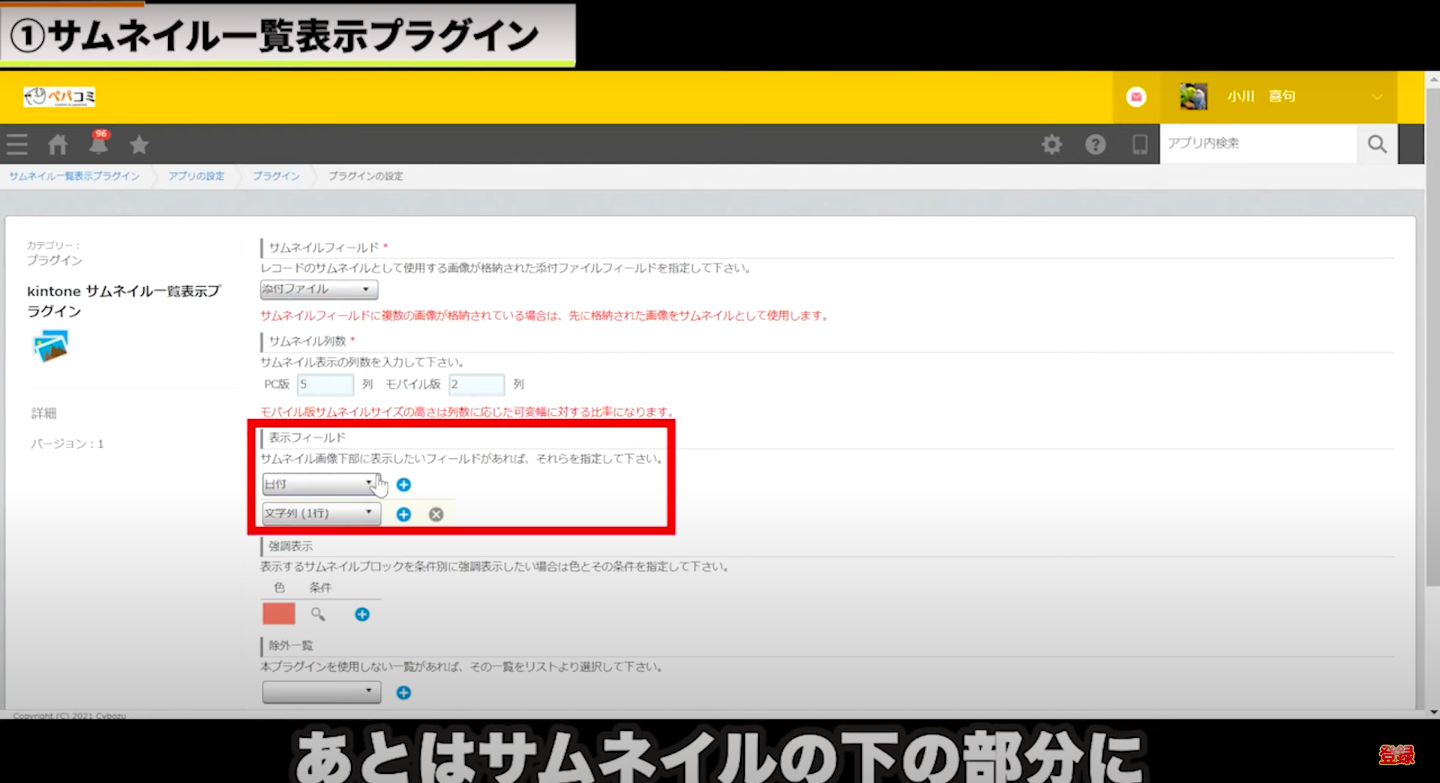The image size is (1440, 783).
Task: Go to サムネイル一覧表示プラグイン breadcrumb
Action: 75,176
